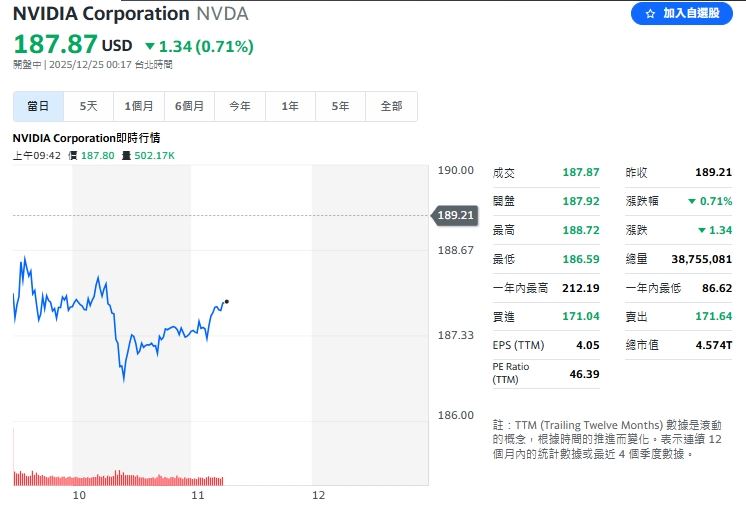Open the 6個月 chart tab

pos(189,106)
